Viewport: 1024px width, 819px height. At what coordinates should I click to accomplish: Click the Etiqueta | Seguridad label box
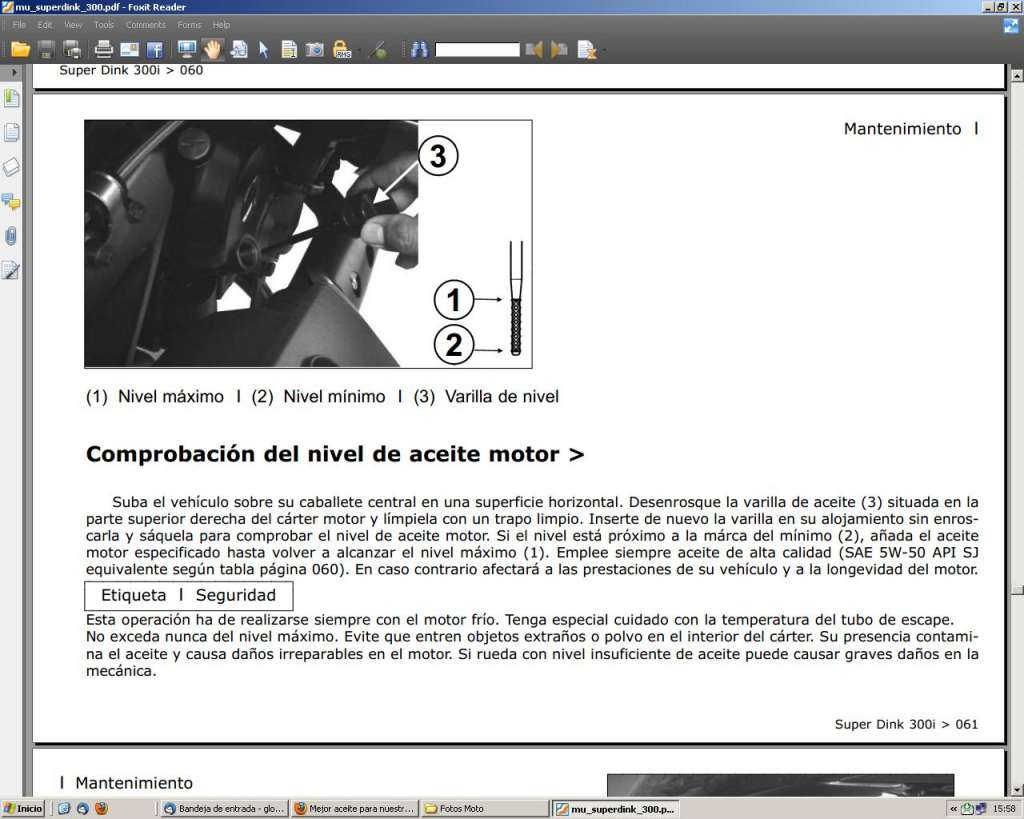point(189,596)
